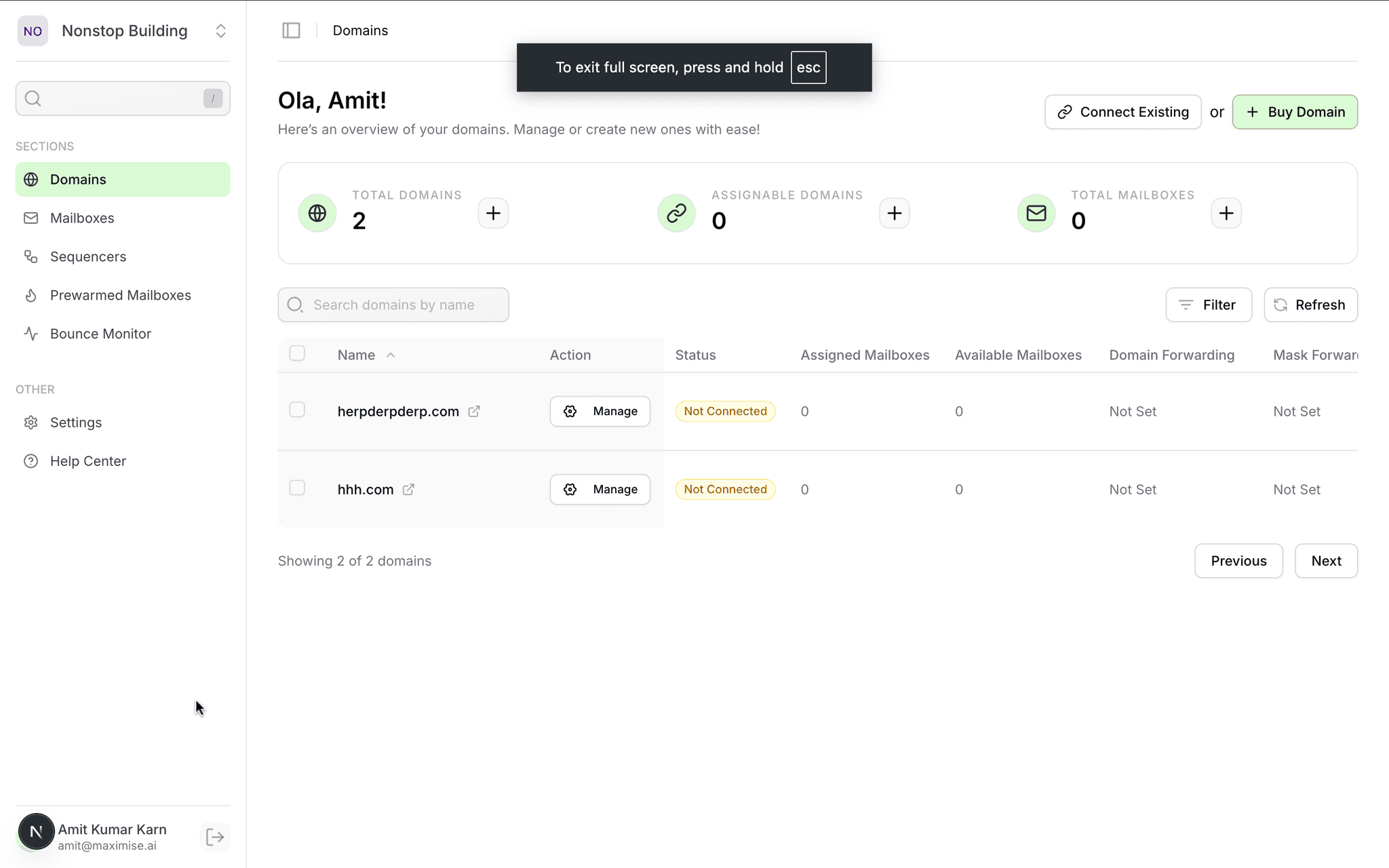Select the herpderpderp.com row checkbox
Image resolution: width=1389 pixels, height=868 pixels.
[297, 410]
